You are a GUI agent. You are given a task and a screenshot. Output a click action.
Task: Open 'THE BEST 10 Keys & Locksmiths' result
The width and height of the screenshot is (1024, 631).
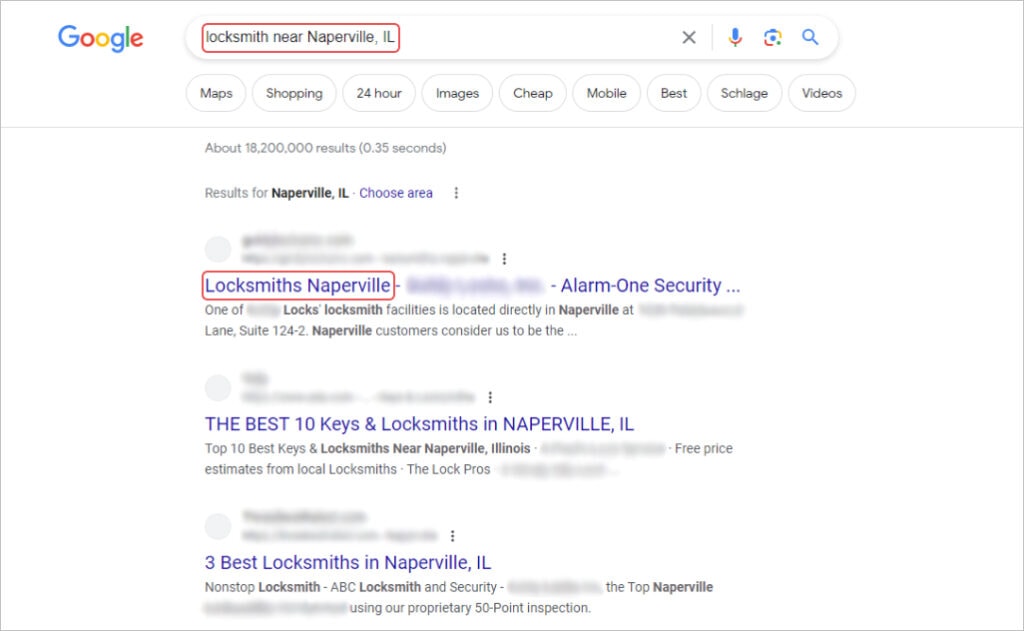421,424
